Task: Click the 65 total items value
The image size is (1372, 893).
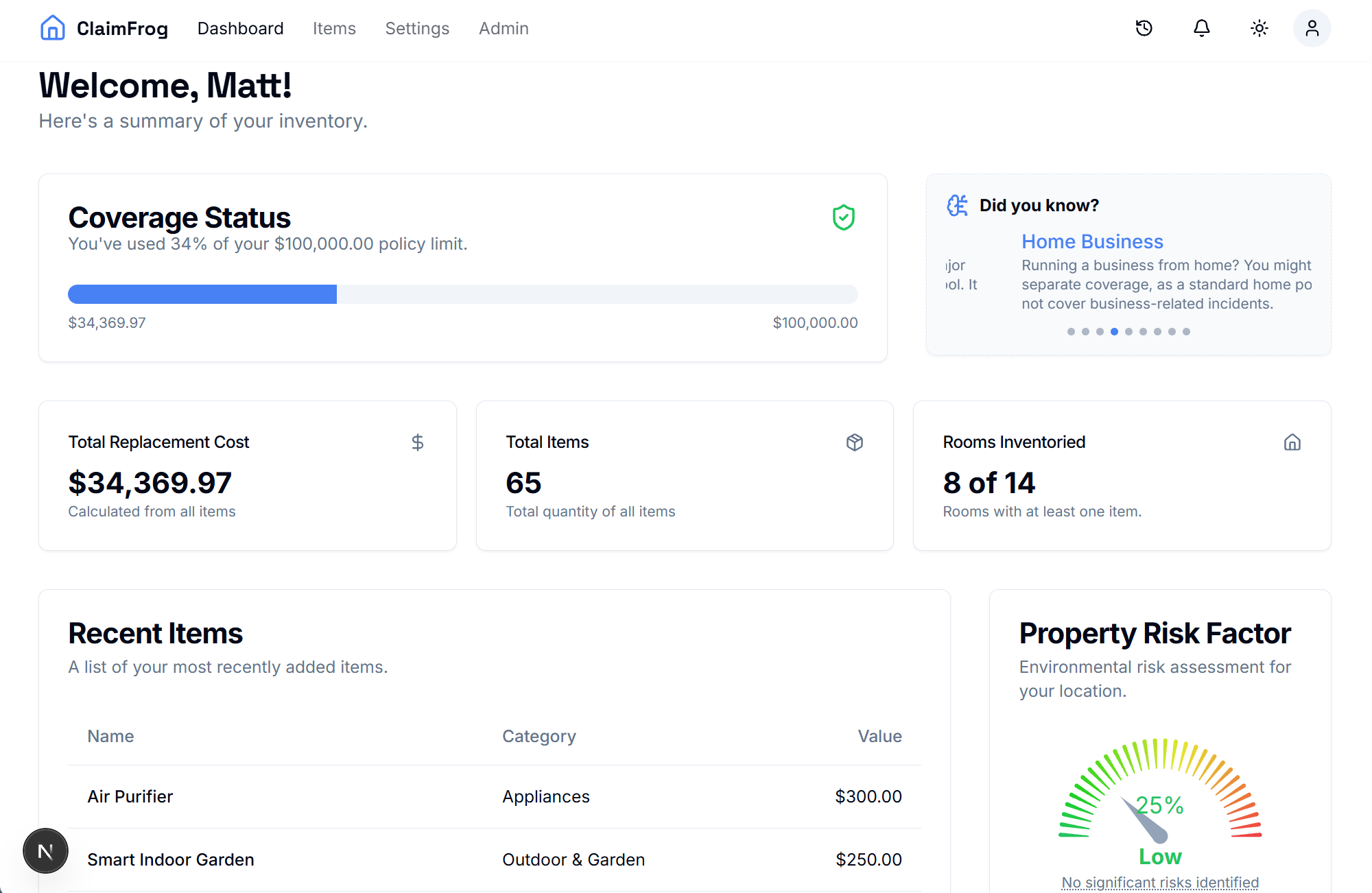Action: (523, 483)
